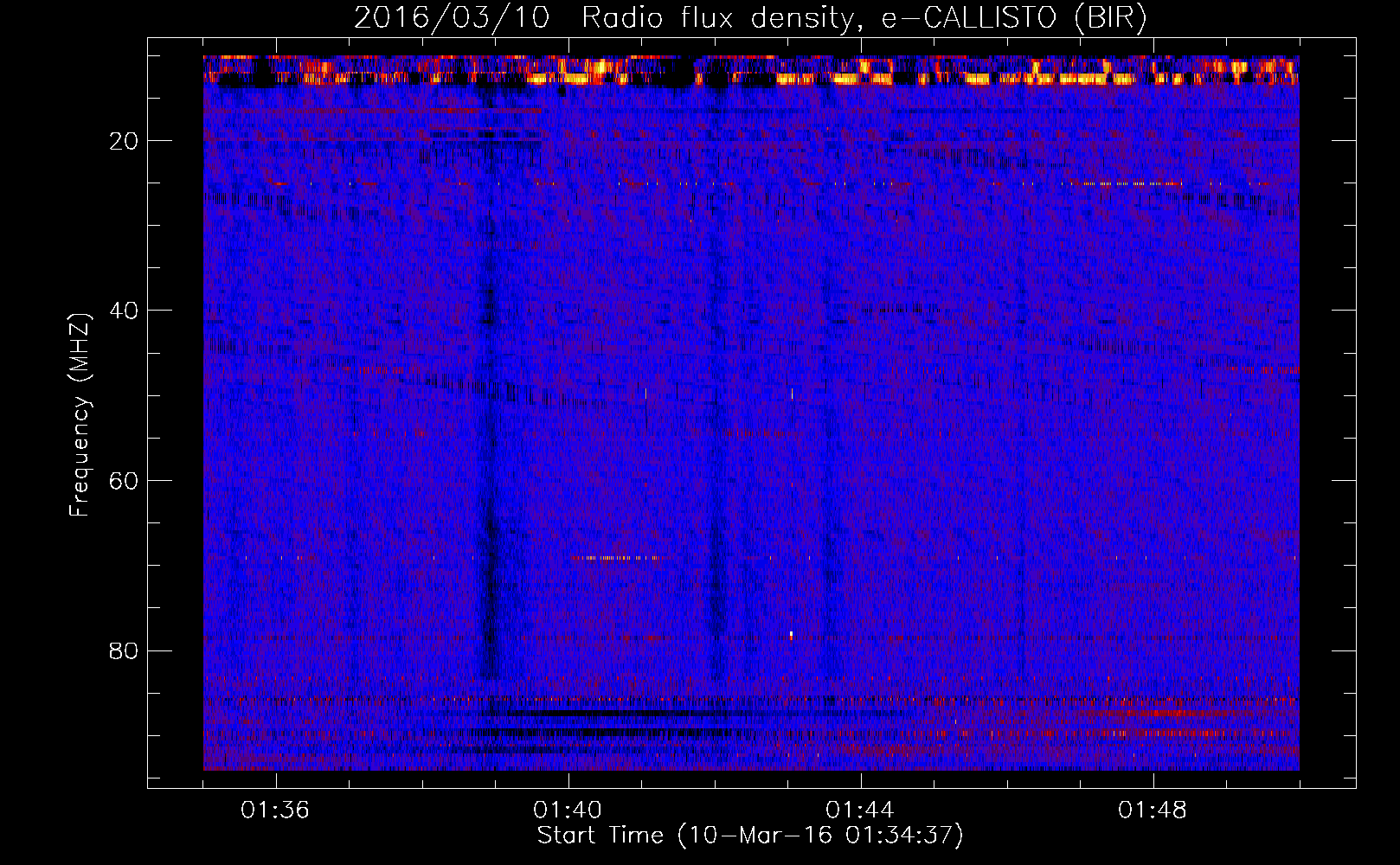Click the 01:44 time tick label
Viewport: 1400px width, 865px height.
click(860, 810)
